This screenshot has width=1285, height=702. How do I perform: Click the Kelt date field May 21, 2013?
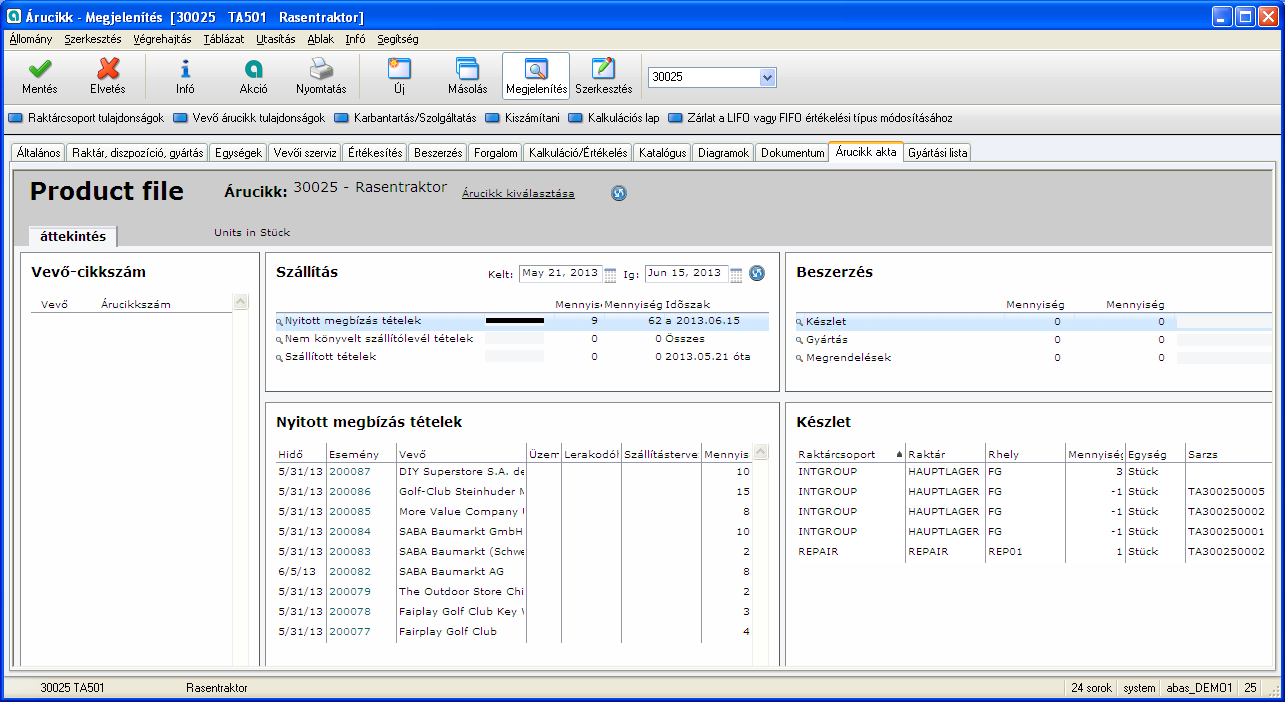tap(560, 274)
